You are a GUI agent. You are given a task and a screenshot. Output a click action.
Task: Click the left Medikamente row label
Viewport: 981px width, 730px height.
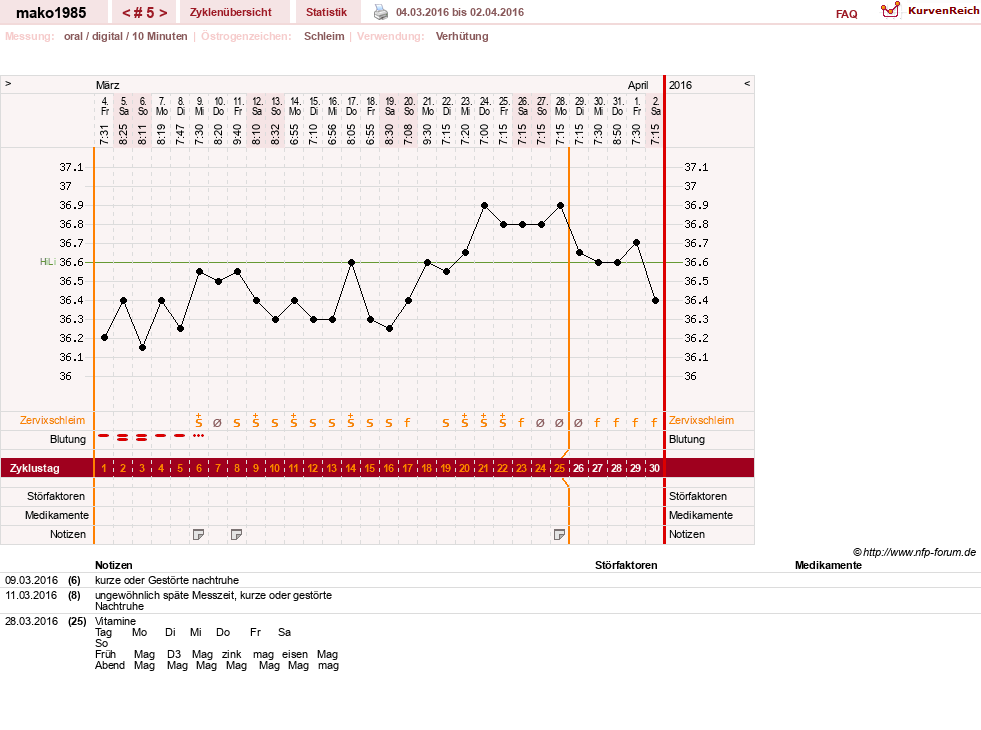coord(57,515)
